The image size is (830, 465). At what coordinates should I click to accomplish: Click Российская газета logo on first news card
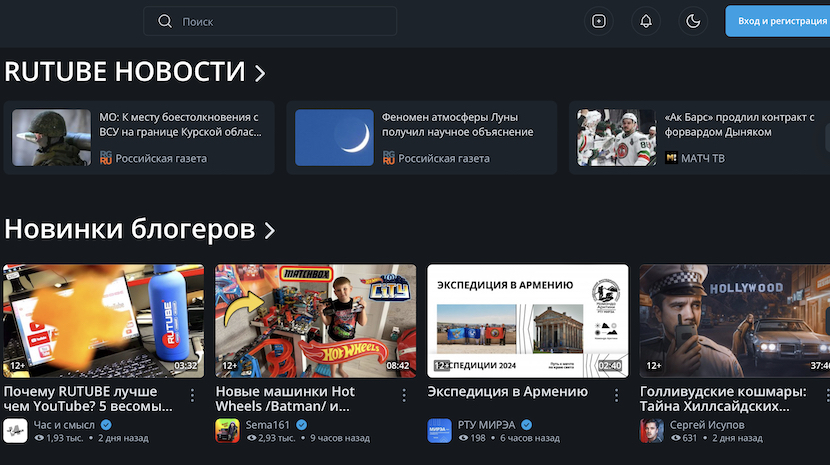click(106, 158)
